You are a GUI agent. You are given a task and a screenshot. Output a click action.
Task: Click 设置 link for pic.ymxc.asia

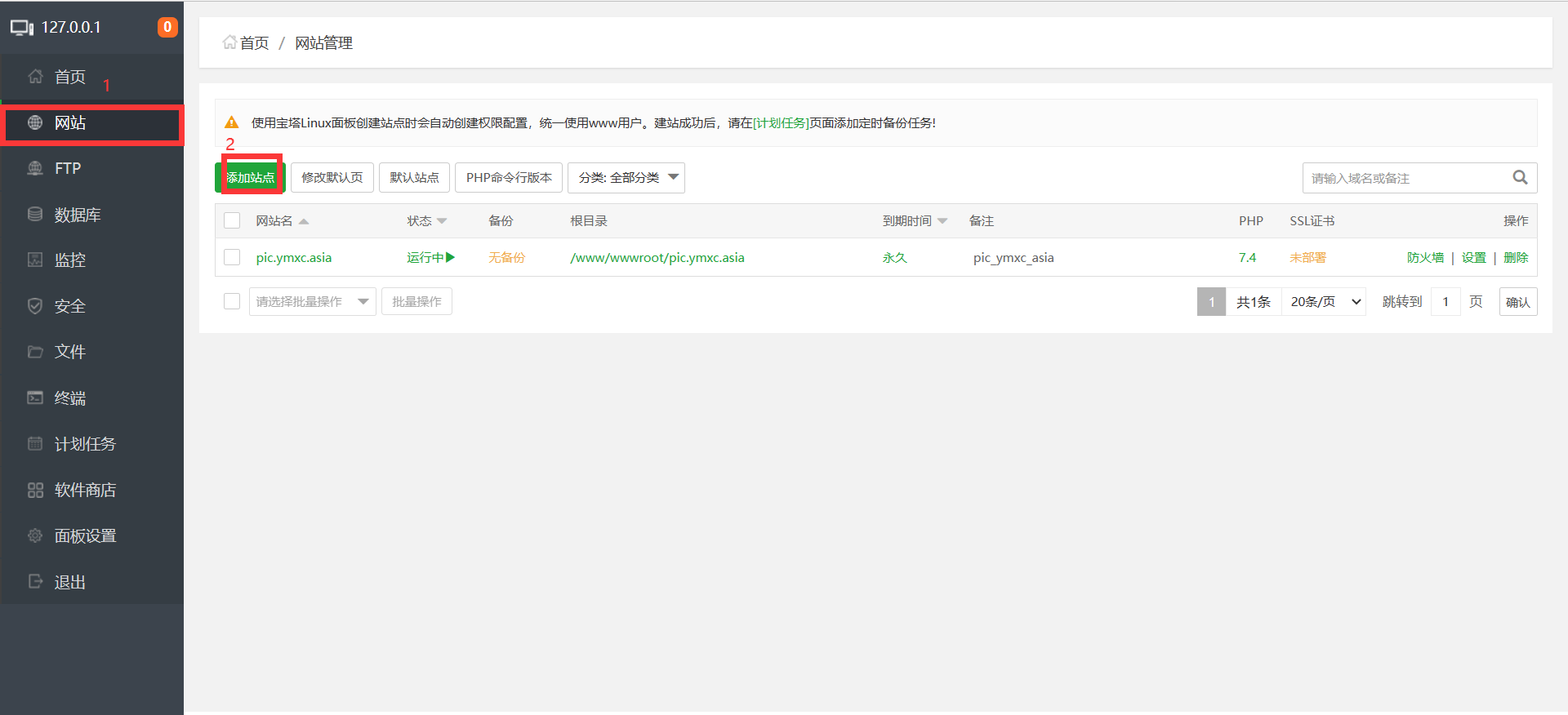click(1473, 258)
